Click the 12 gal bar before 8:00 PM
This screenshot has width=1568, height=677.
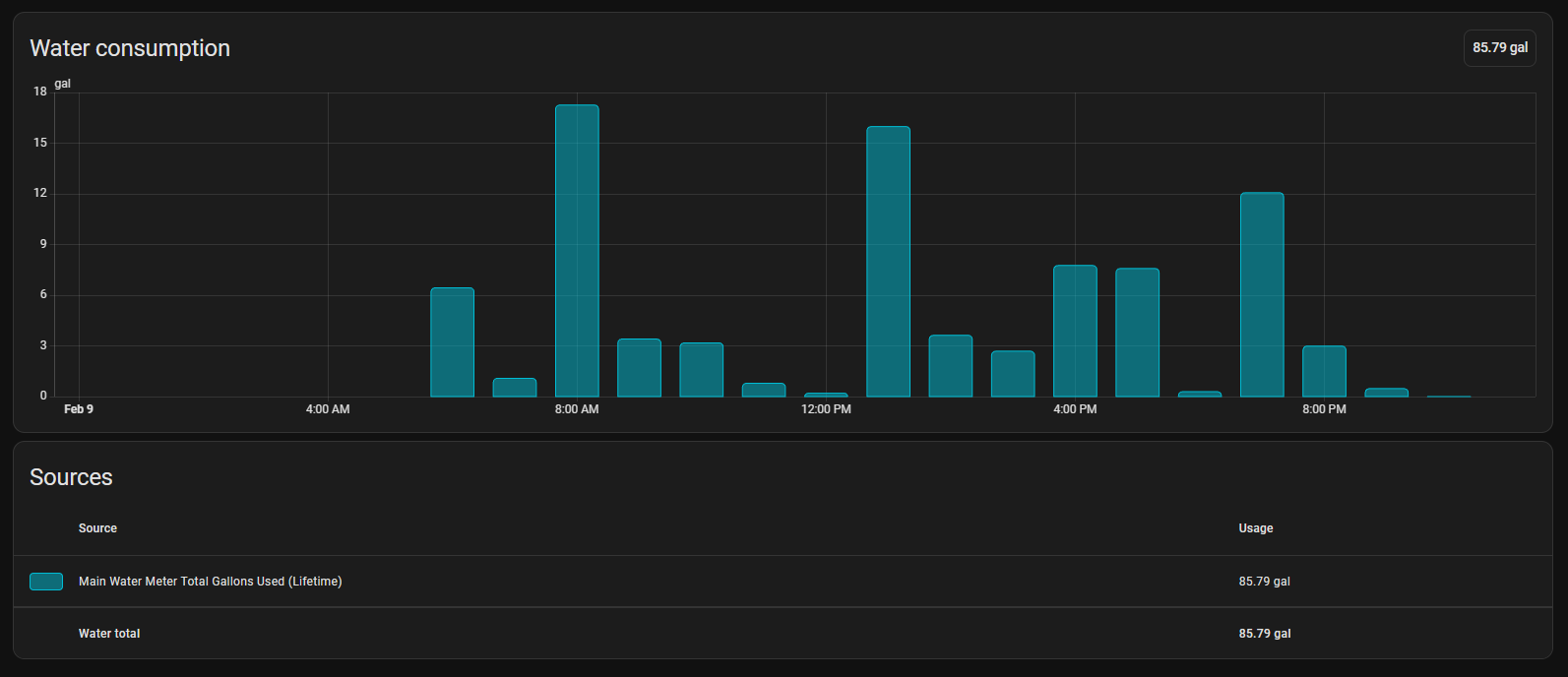click(1262, 294)
